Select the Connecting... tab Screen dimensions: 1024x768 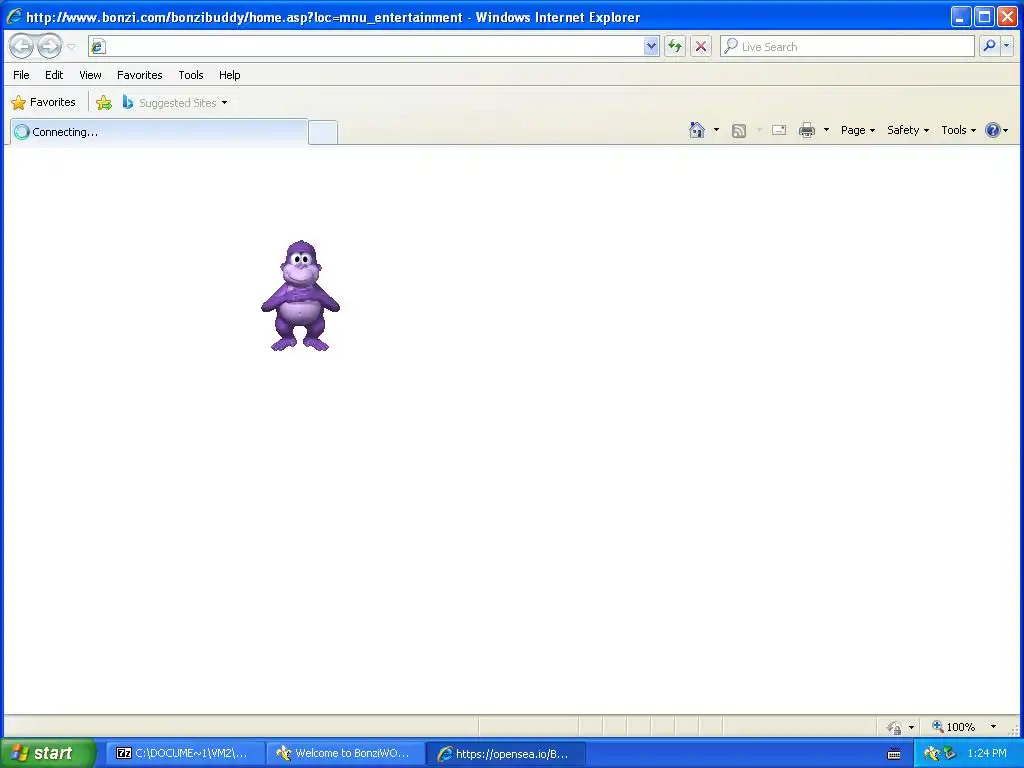pyautogui.click(x=159, y=132)
